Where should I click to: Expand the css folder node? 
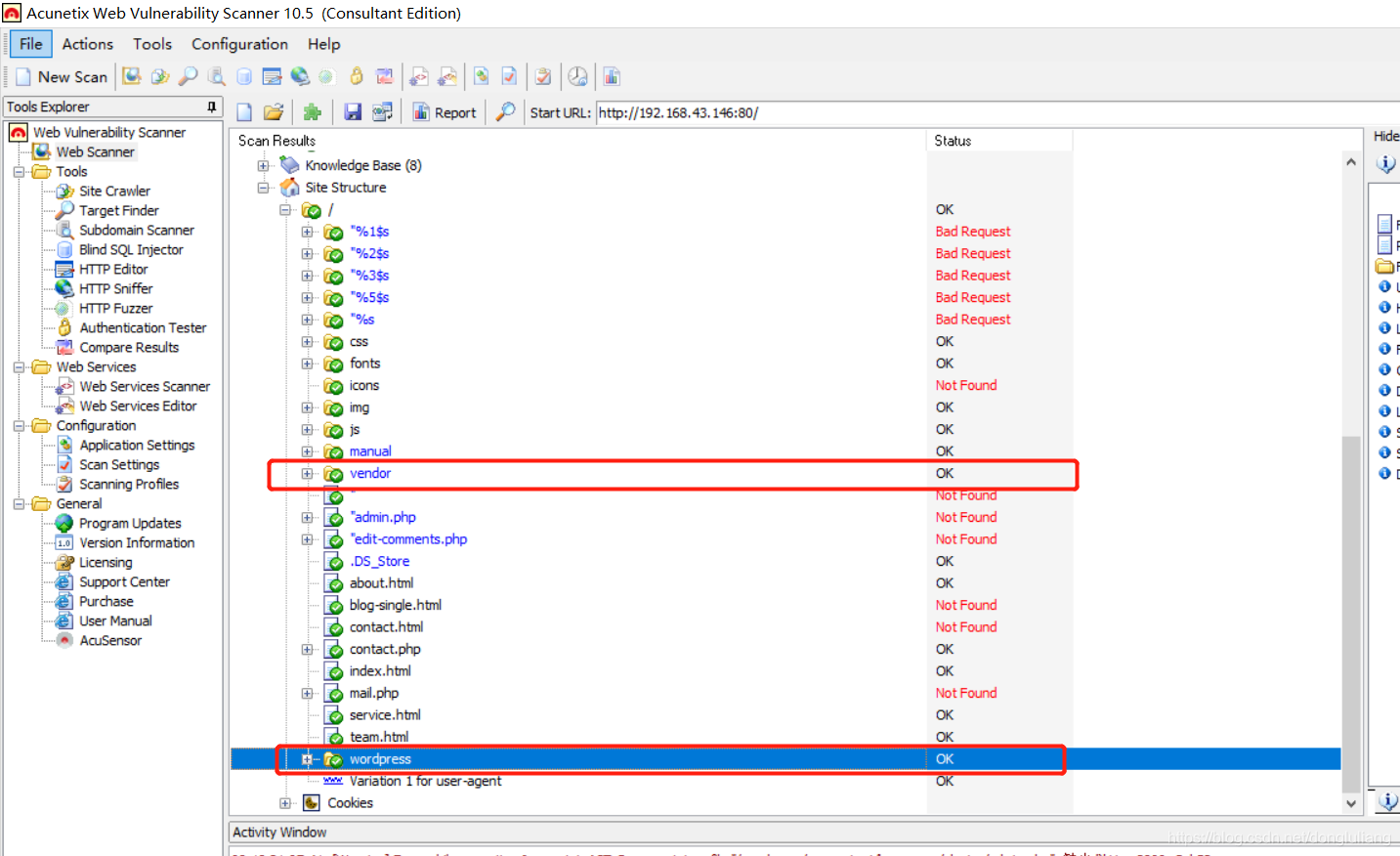[x=307, y=342]
